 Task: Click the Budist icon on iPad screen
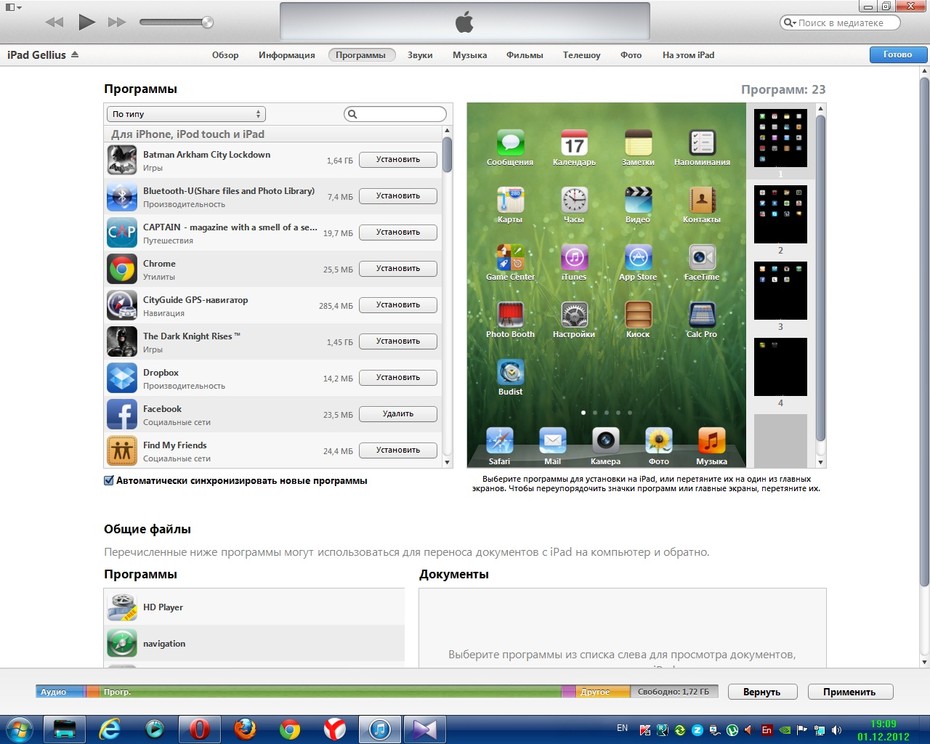(x=510, y=373)
